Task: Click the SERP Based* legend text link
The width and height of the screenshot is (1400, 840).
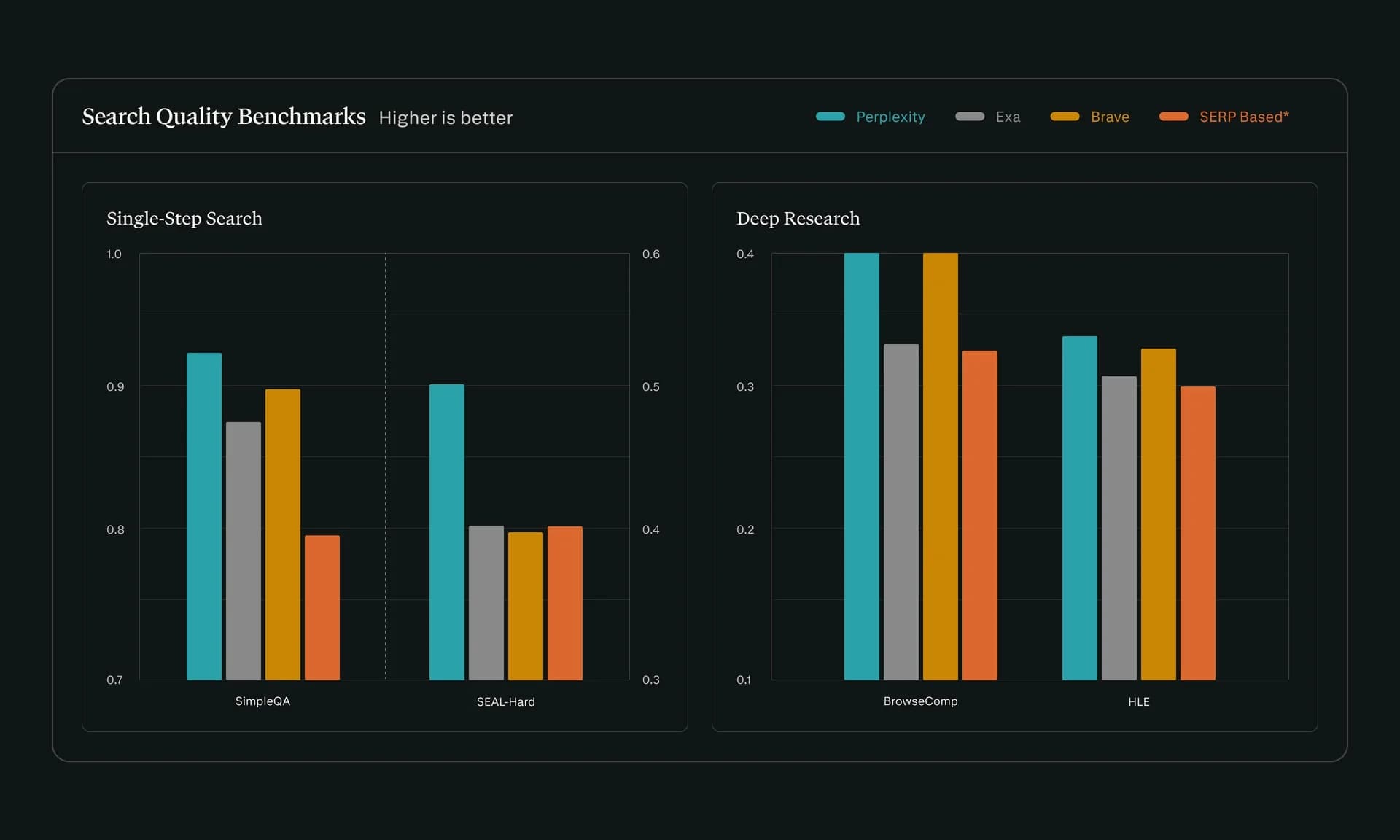Action: (x=1244, y=117)
